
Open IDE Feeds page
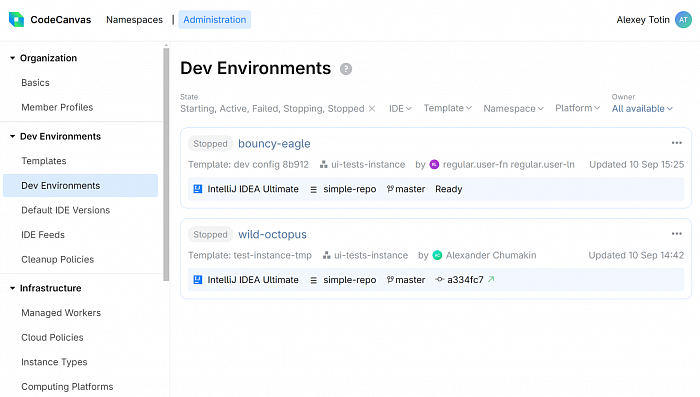point(43,234)
